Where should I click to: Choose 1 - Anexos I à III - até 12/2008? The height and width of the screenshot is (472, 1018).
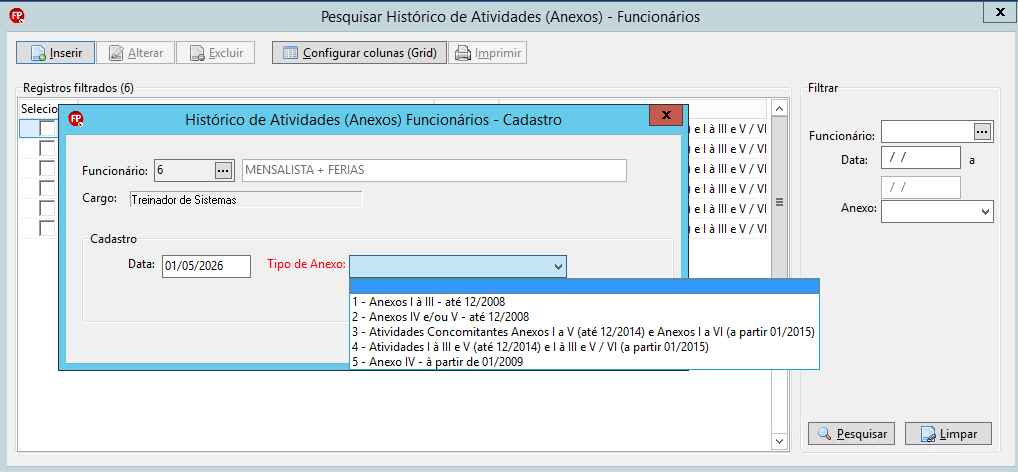tap(584, 302)
